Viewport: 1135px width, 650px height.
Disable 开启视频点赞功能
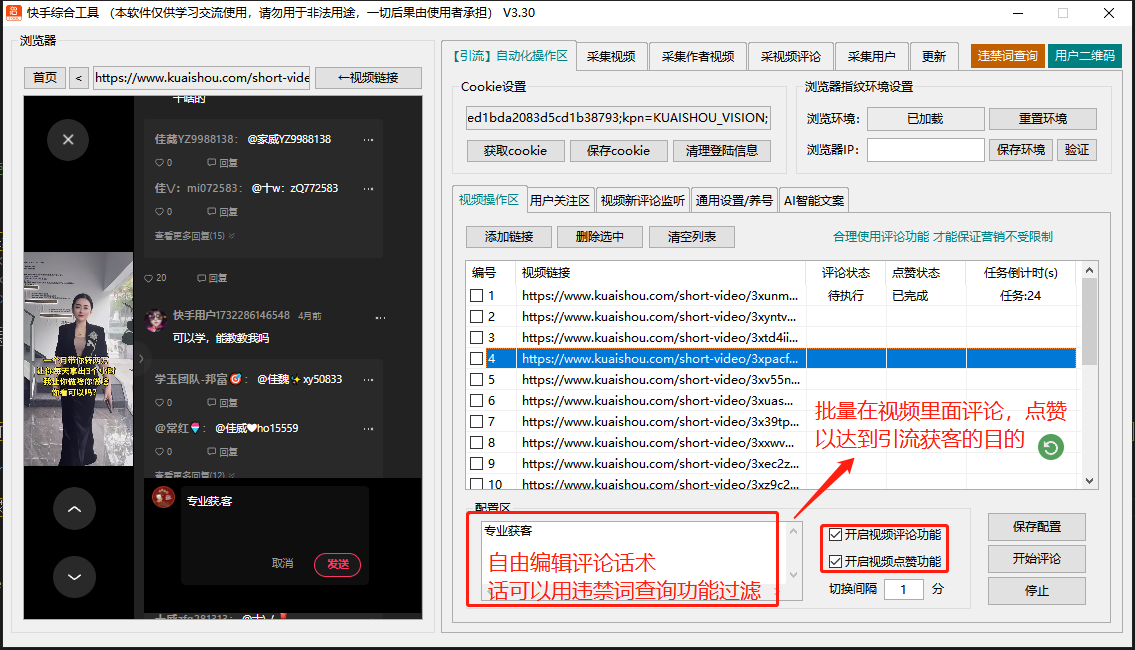coord(836,560)
